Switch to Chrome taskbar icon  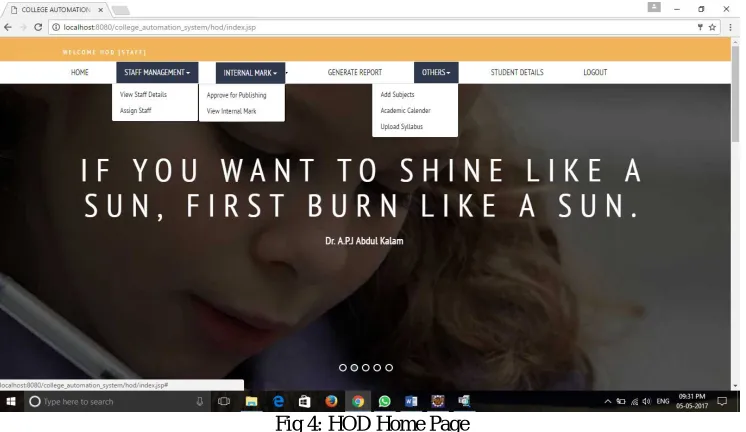click(358, 402)
